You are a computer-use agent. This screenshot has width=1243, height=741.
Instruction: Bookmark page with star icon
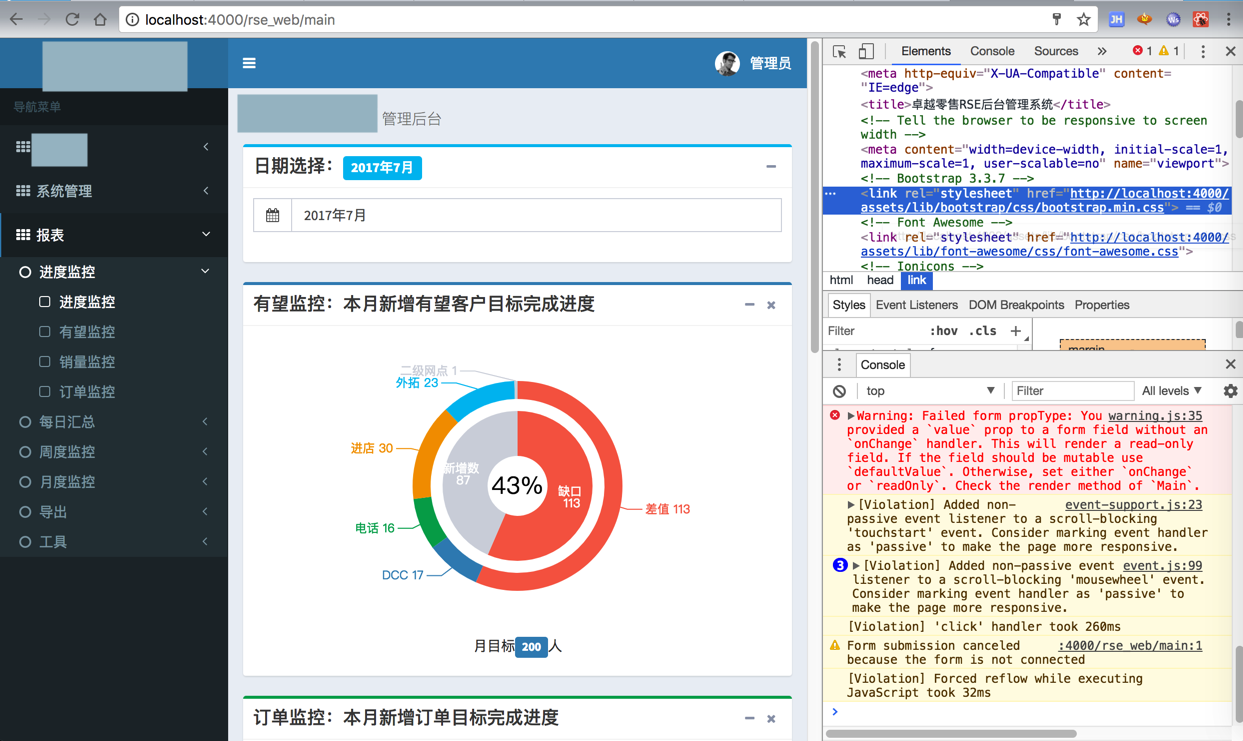[x=1083, y=19]
